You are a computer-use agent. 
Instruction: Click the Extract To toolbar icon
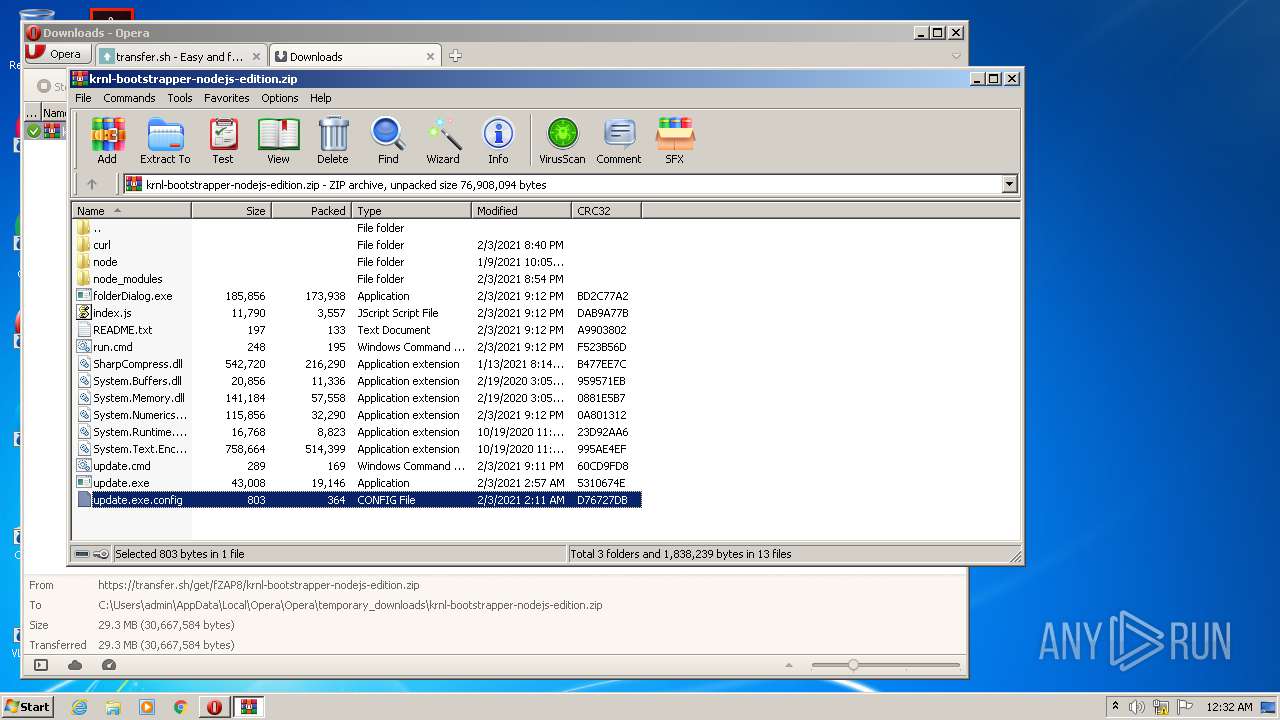pyautogui.click(x=165, y=141)
